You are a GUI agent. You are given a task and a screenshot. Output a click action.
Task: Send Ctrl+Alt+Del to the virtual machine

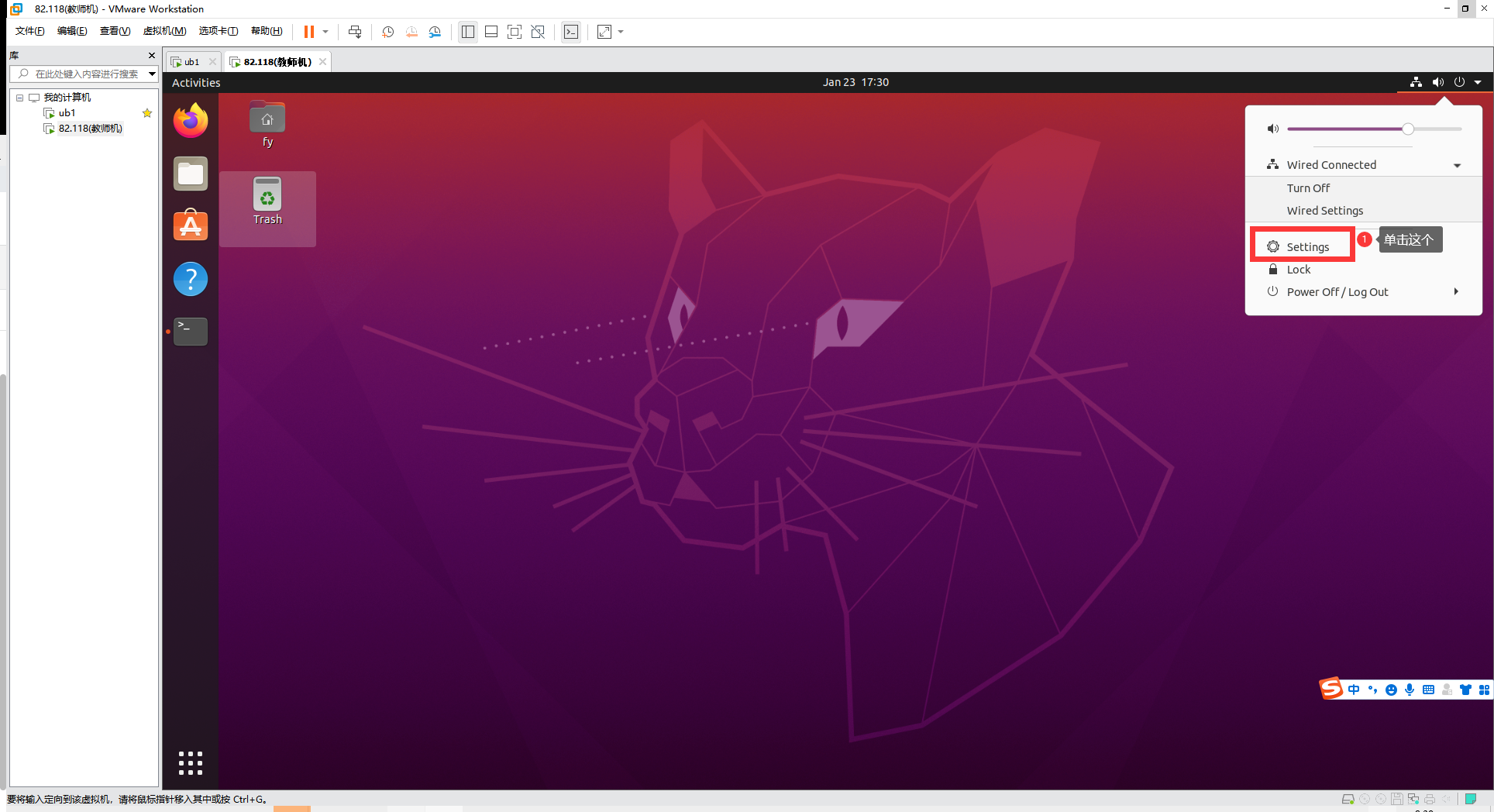(355, 32)
